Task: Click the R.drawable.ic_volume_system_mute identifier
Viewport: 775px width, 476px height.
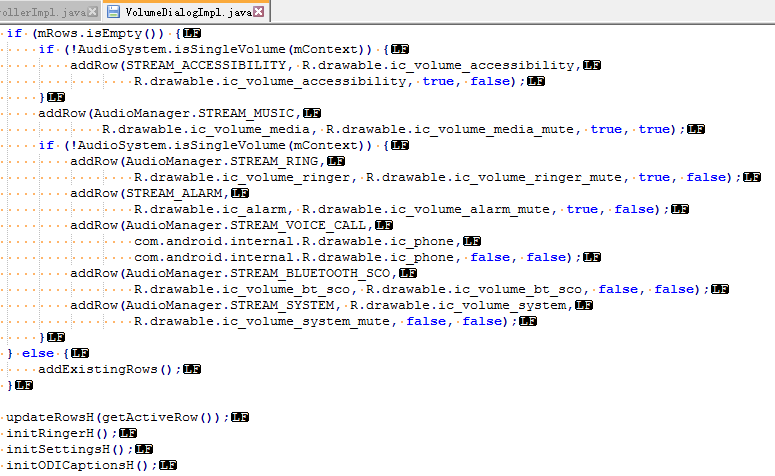Action: point(262,321)
